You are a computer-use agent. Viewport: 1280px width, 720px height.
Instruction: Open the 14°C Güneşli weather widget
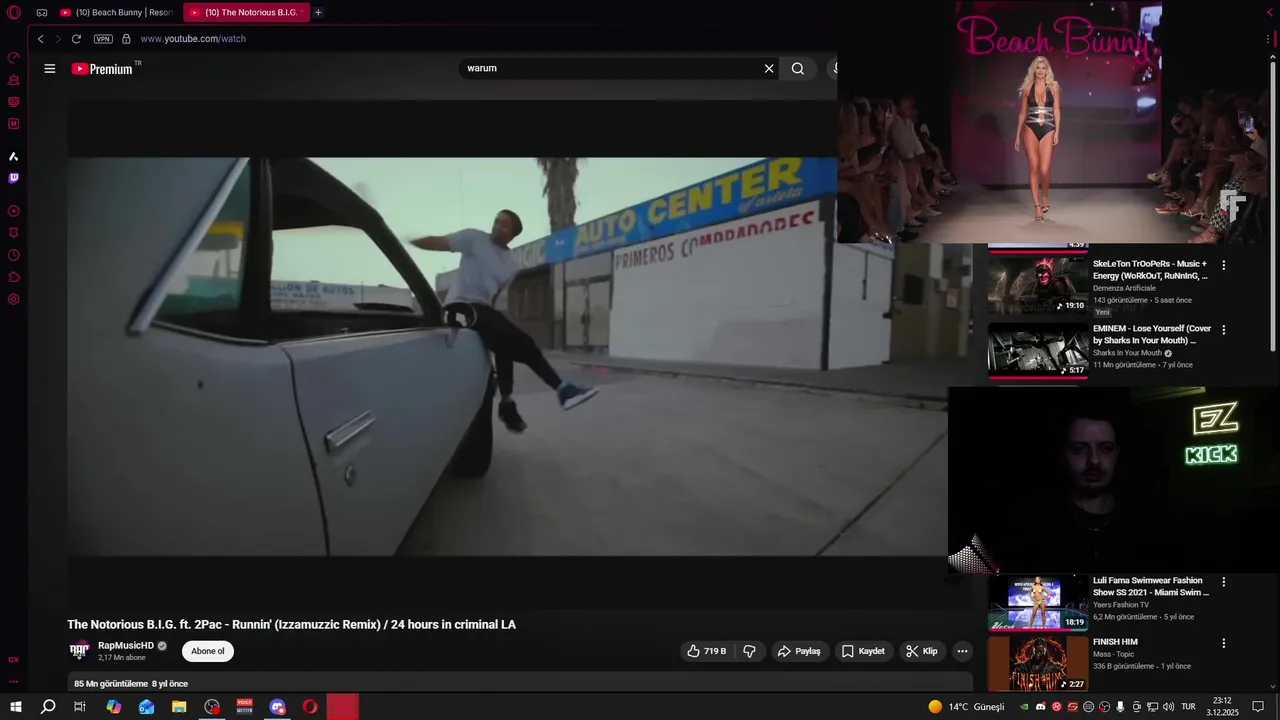tap(966, 707)
